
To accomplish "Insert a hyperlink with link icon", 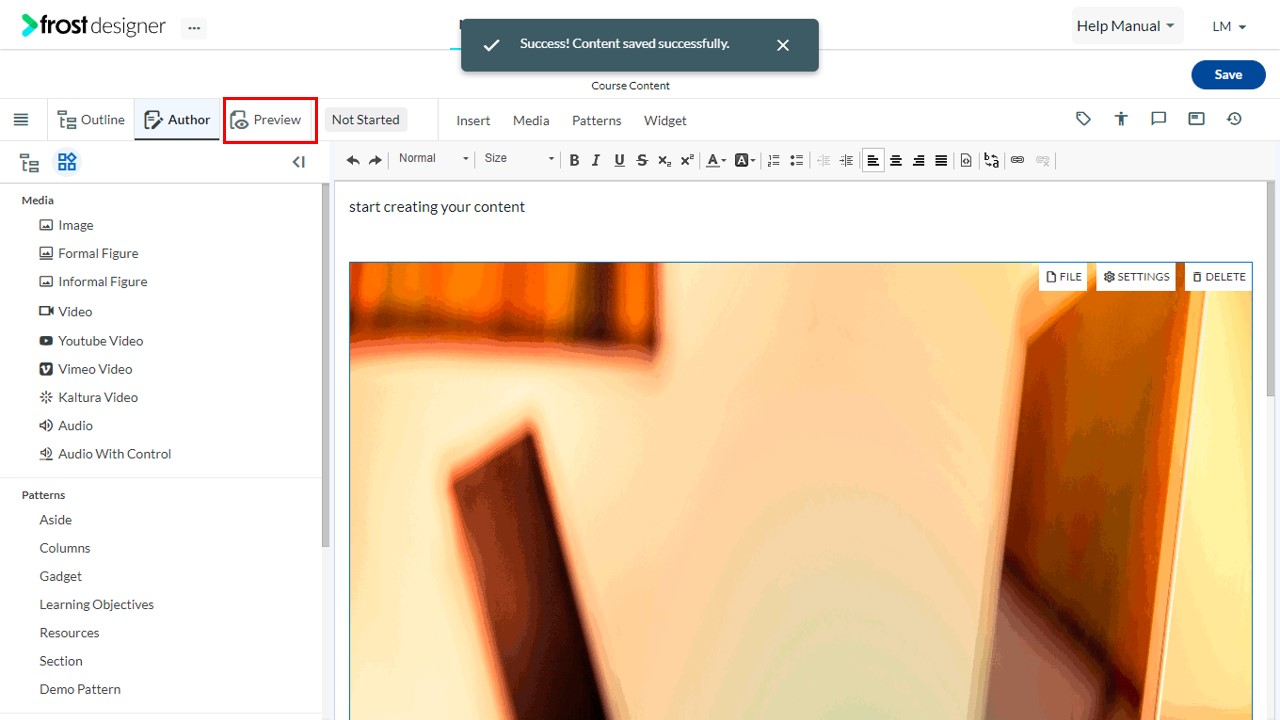I will coord(1017,160).
